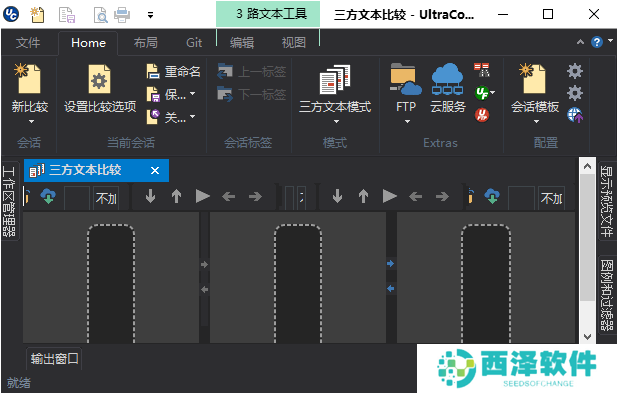Click the vertical scrollbar down arrow
Screen dimensions: 617x394
tap(587, 337)
